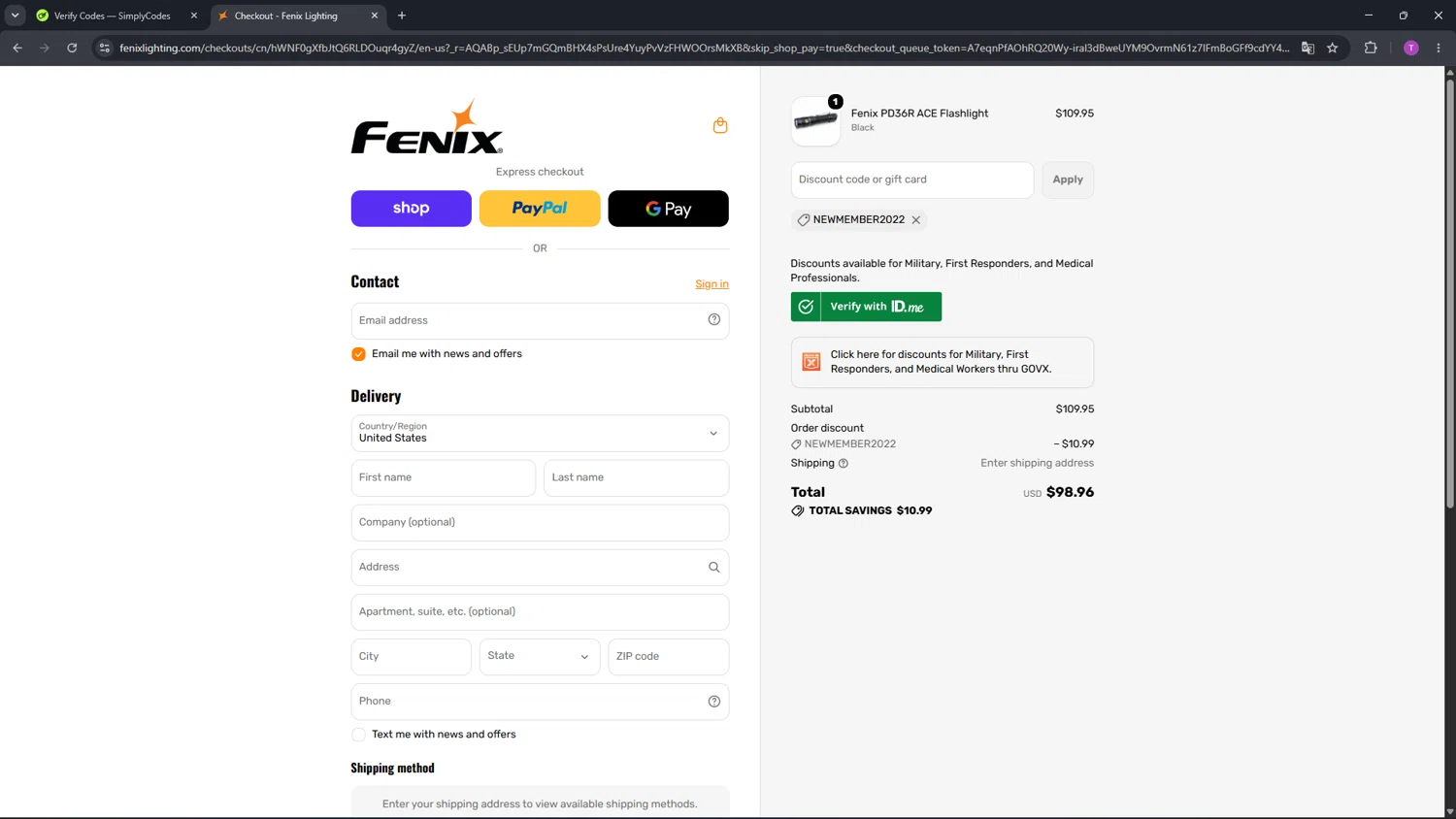Screen dimensions: 1456x819
Task: Go back in browser history
Action: pos(17,48)
